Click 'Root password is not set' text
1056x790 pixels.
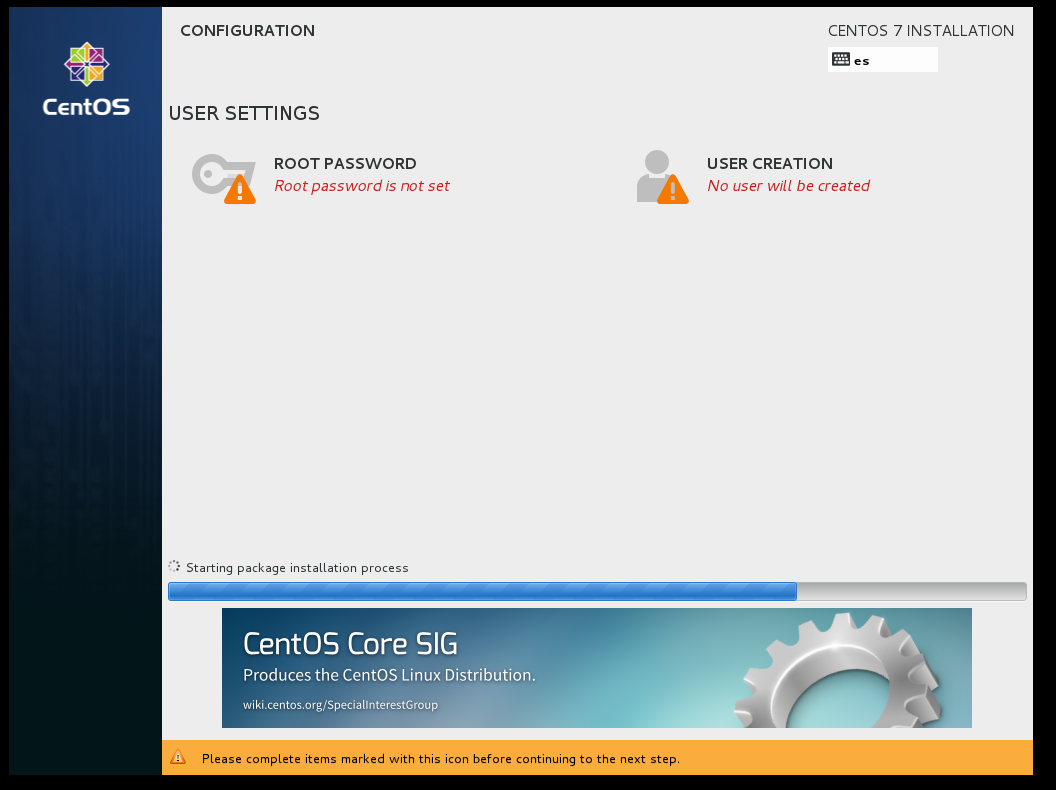pos(362,186)
